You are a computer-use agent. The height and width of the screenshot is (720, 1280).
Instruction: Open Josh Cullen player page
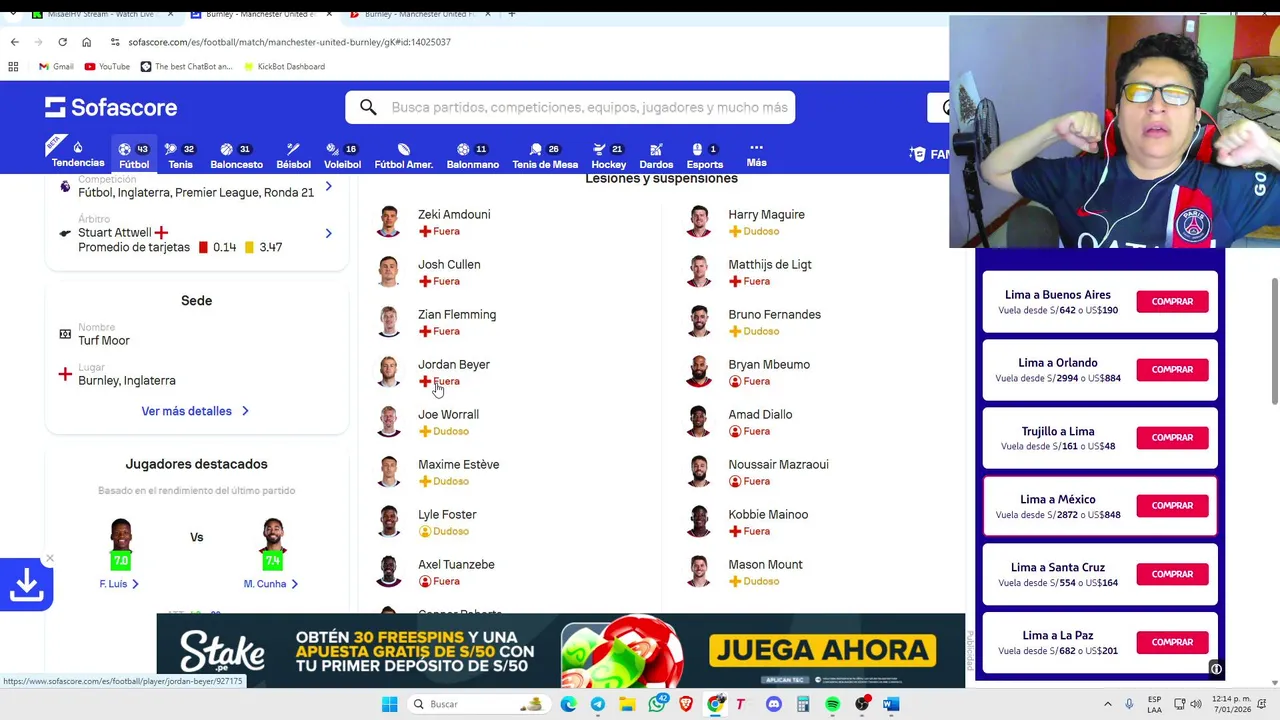[449, 264]
